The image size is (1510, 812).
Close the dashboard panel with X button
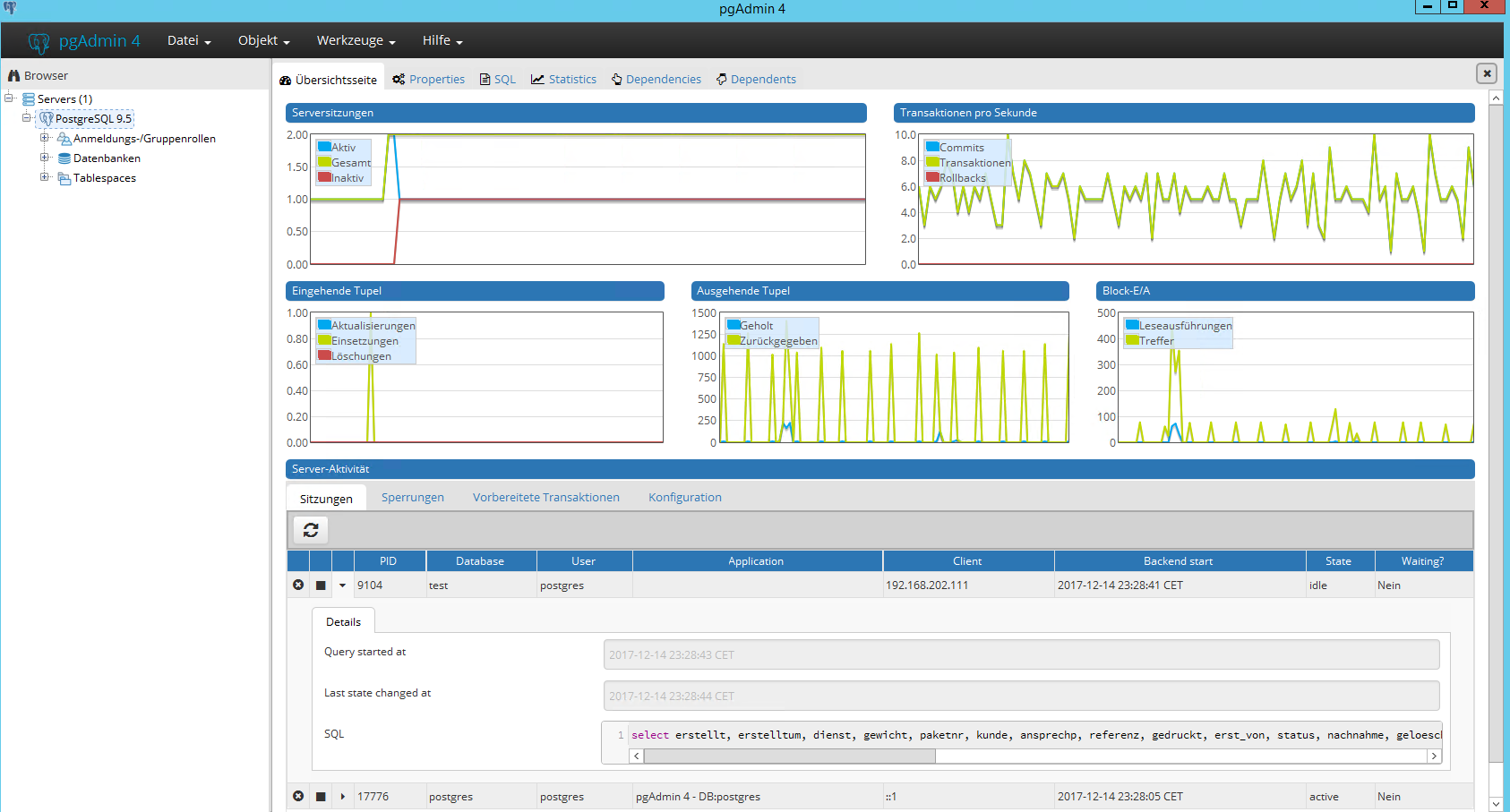coord(1487,73)
